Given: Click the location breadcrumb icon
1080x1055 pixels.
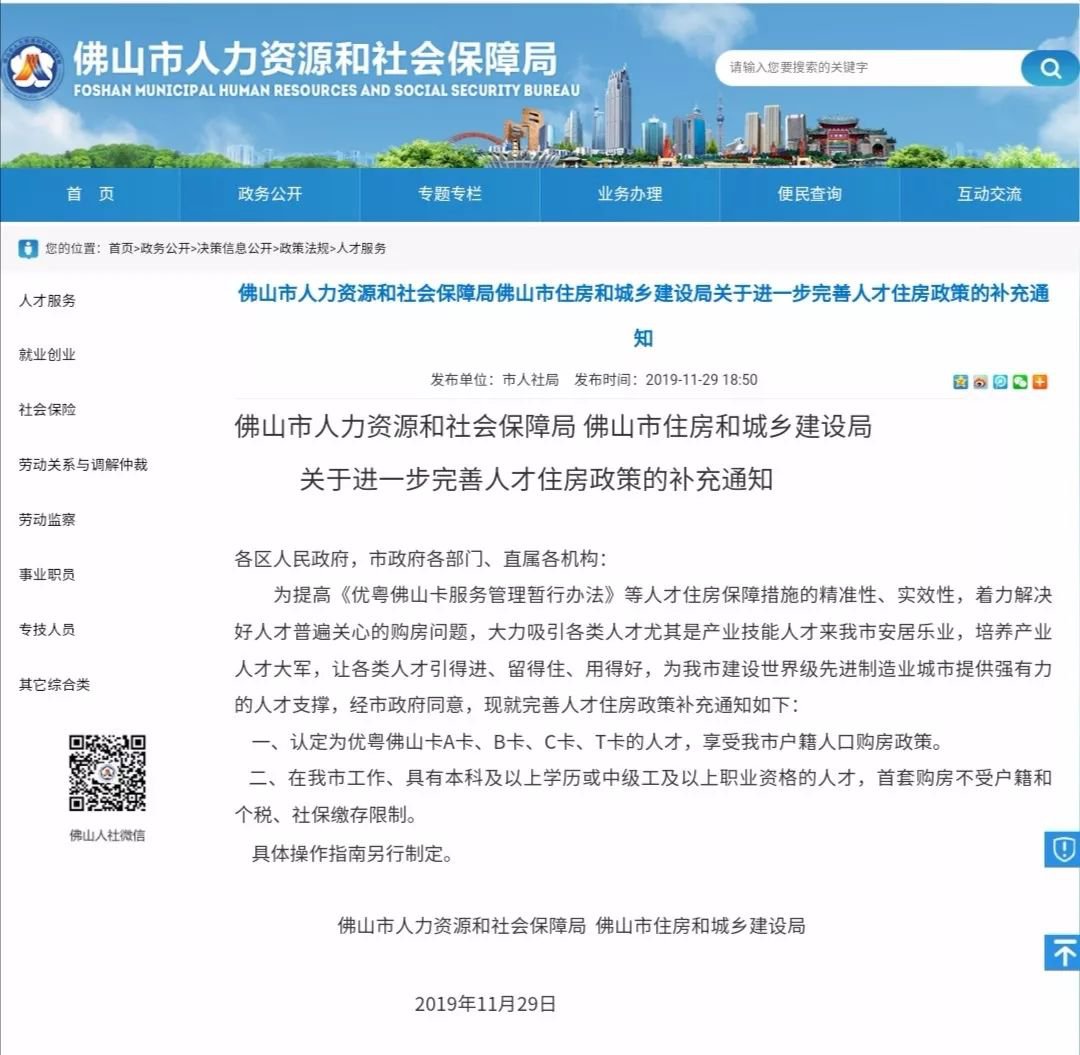Looking at the screenshot, I should (x=28, y=249).
